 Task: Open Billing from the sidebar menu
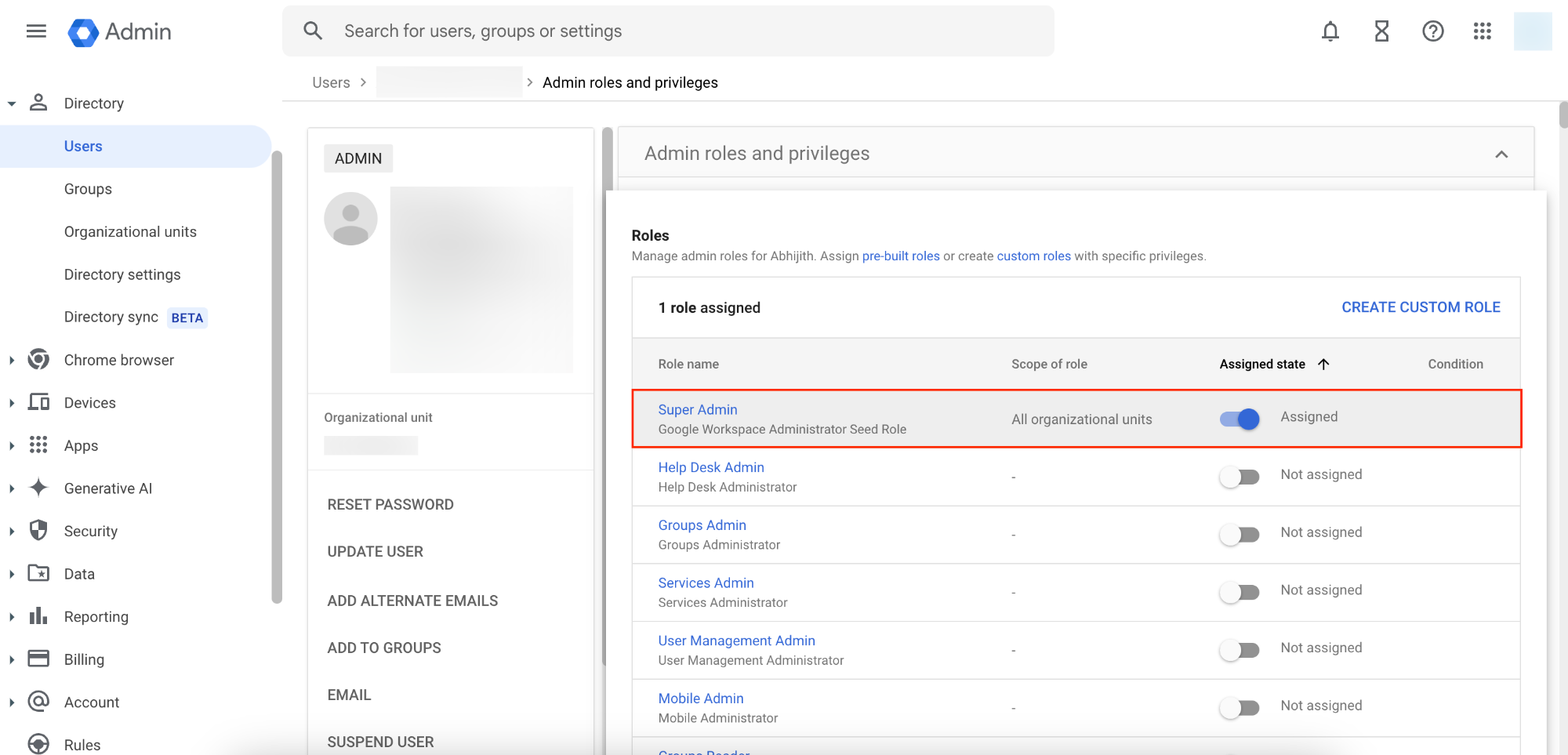(x=83, y=659)
